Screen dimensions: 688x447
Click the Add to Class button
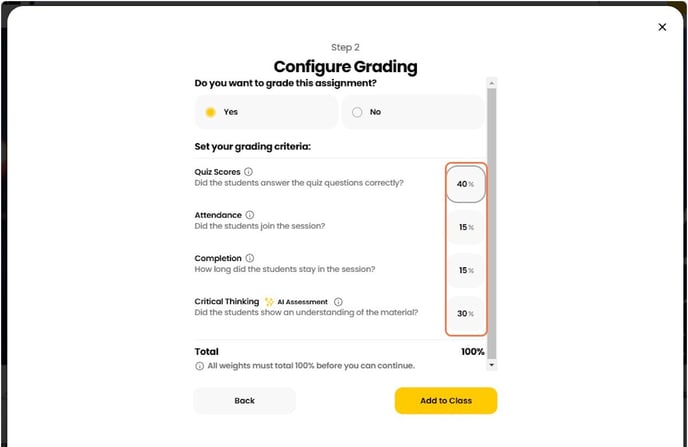coord(445,401)
